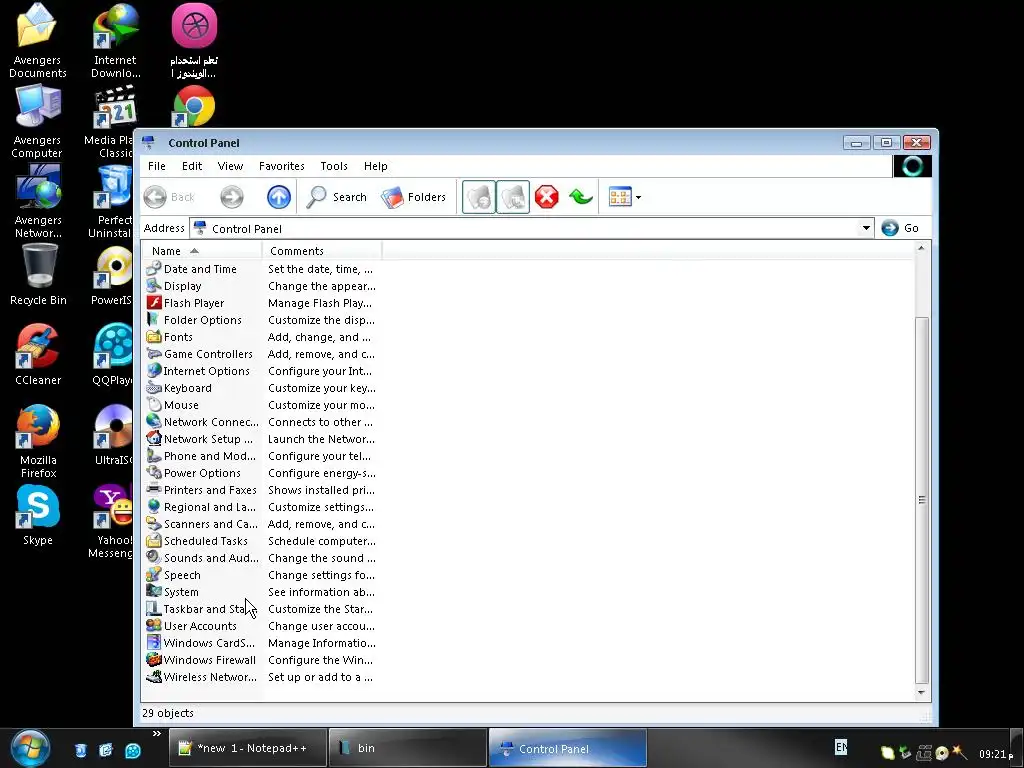Click the vertical scrollbar thumb

click(921, 500)
